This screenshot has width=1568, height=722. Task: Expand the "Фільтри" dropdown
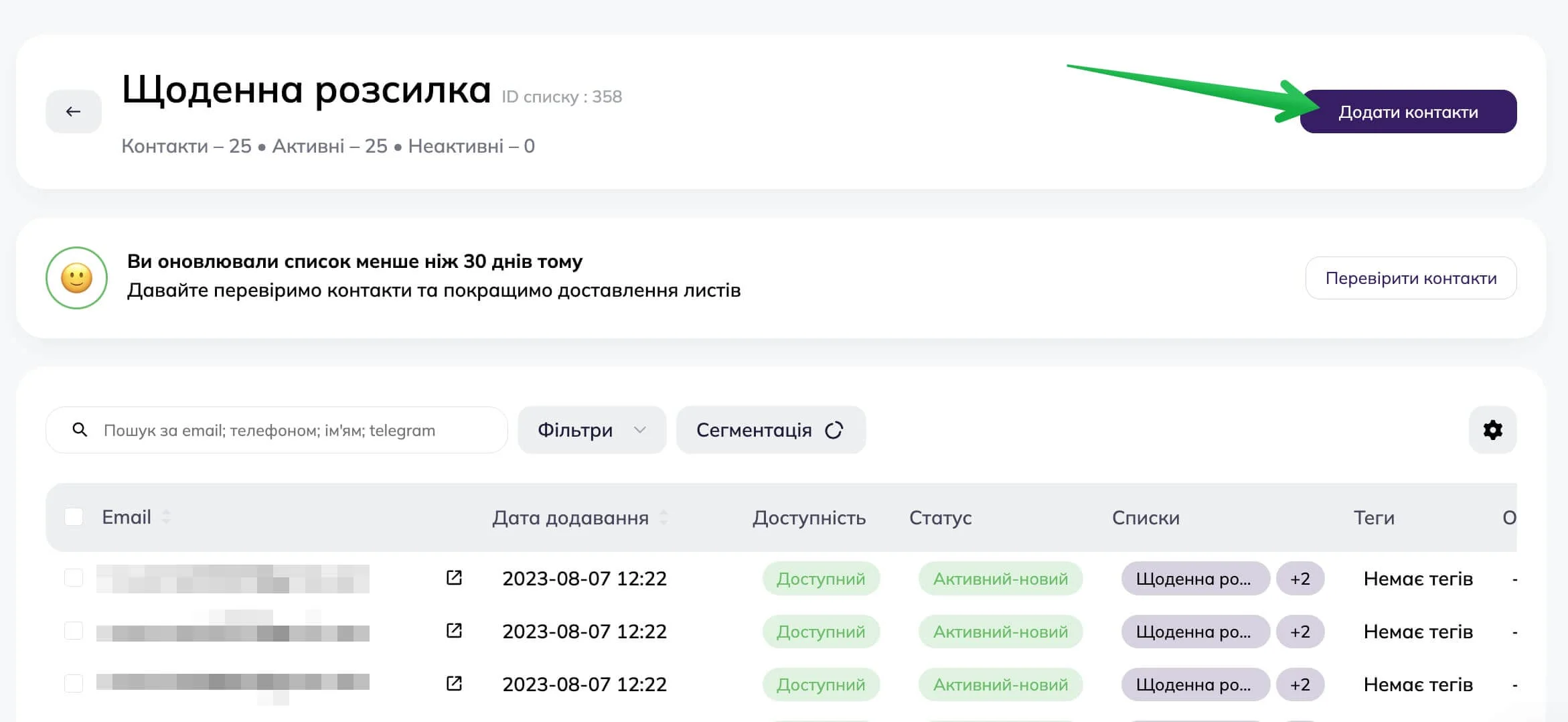pyautogui.click(x=592, y=430)
